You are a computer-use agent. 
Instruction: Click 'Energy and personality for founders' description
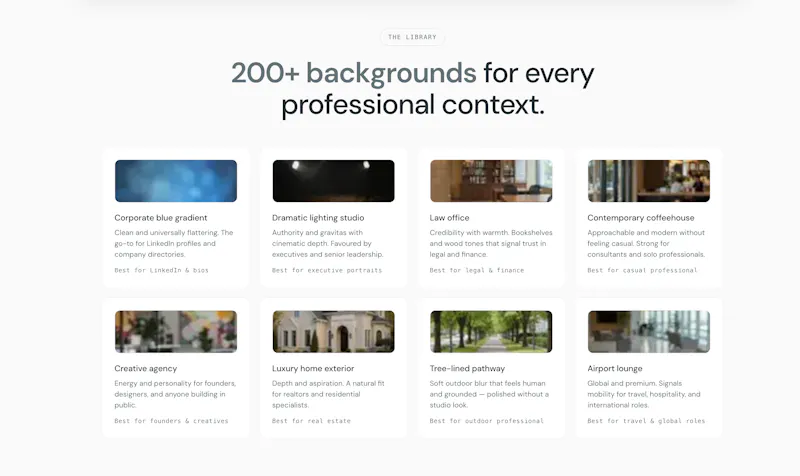click(x=175, y=394)
